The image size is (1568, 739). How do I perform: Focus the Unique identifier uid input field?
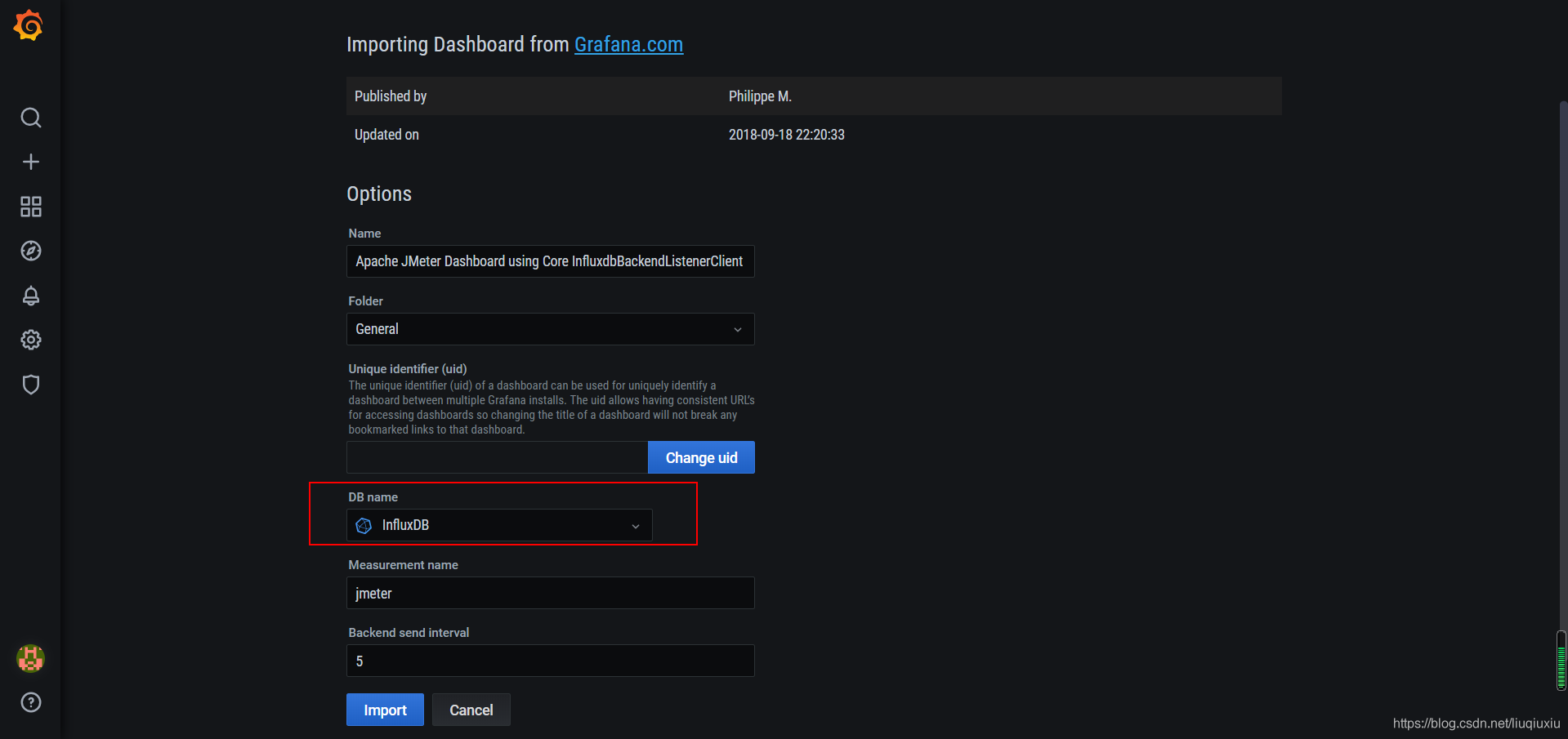[x=497, y=457]
